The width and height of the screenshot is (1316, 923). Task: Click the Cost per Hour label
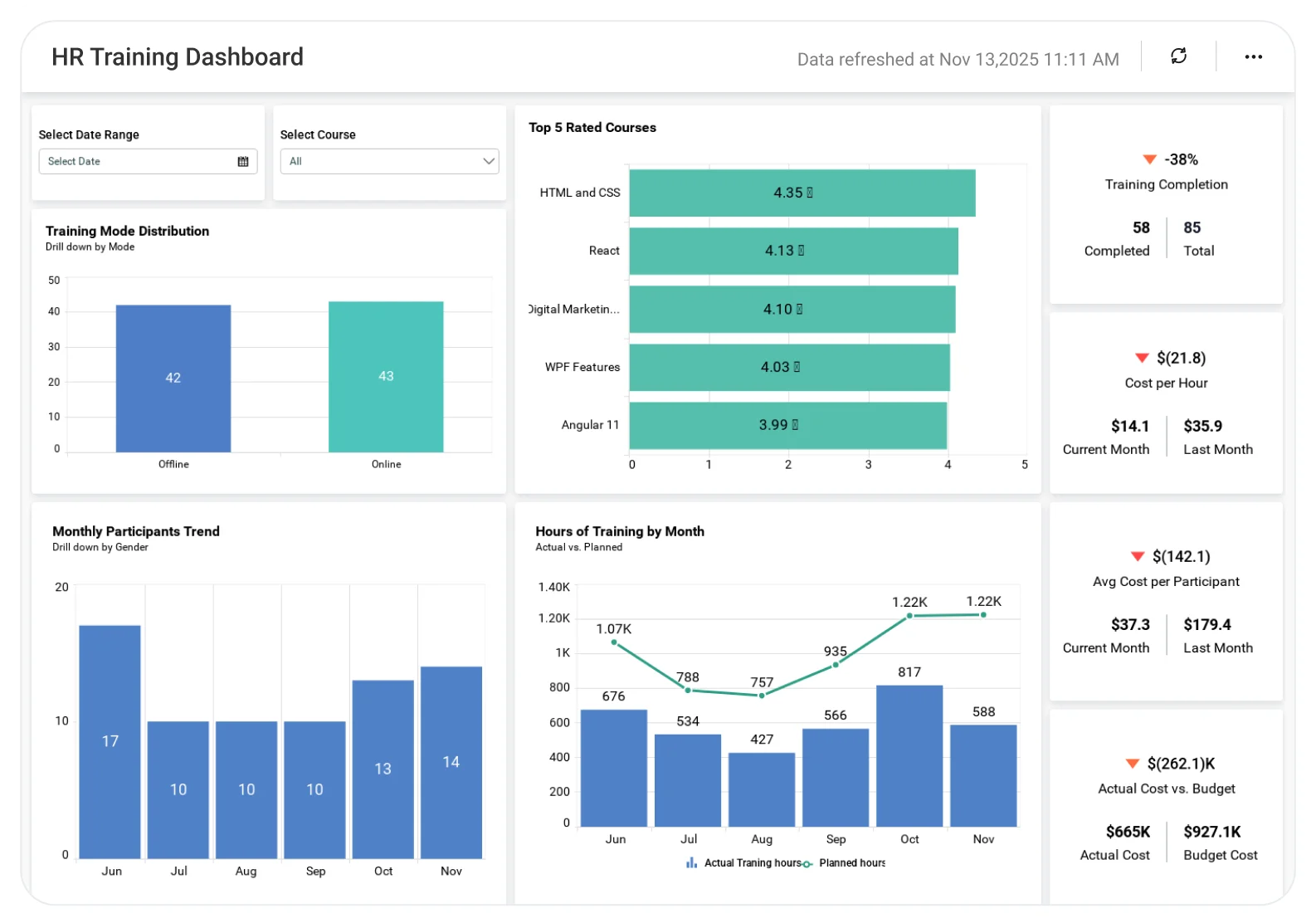pos(1166,383)
